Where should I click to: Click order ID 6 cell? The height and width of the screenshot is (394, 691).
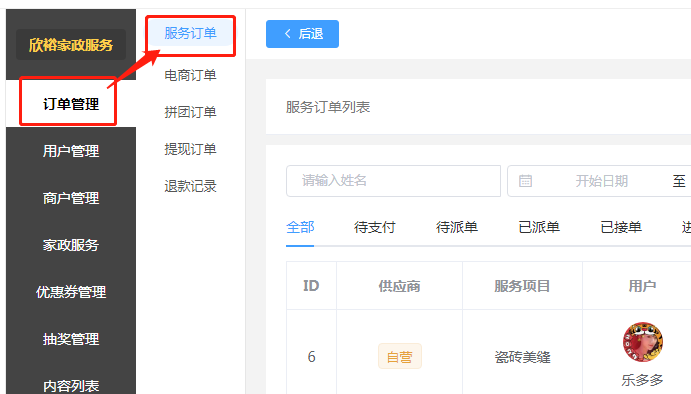[311, 357]
